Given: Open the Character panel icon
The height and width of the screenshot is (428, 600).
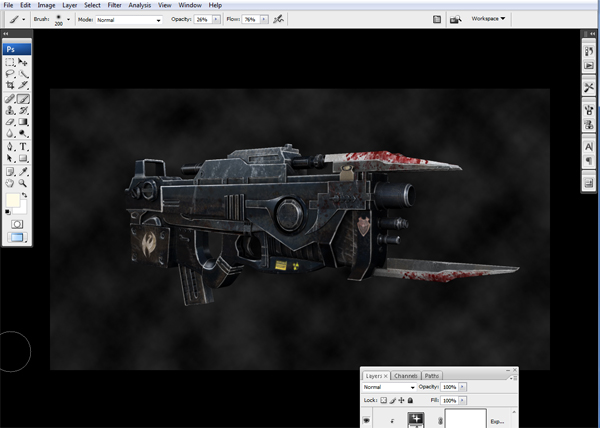Looking at the screenshot, I should pos(589,146).
